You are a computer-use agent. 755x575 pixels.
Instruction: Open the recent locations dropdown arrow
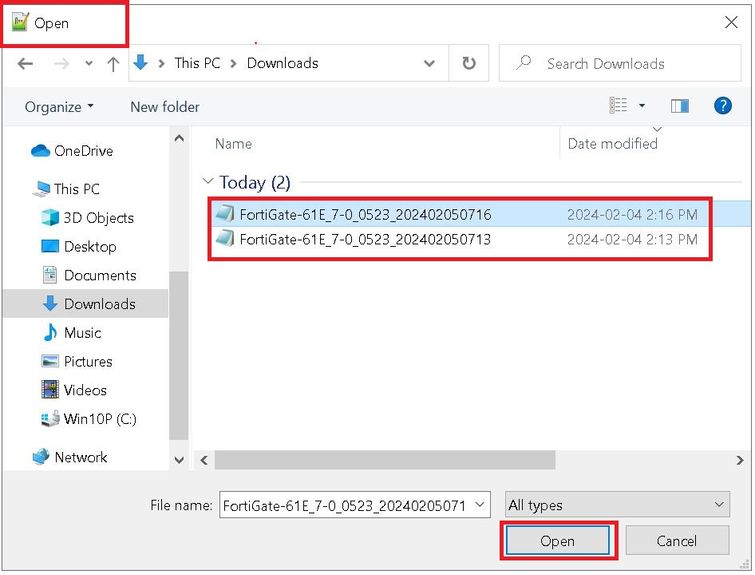click(x=89, y=64)
